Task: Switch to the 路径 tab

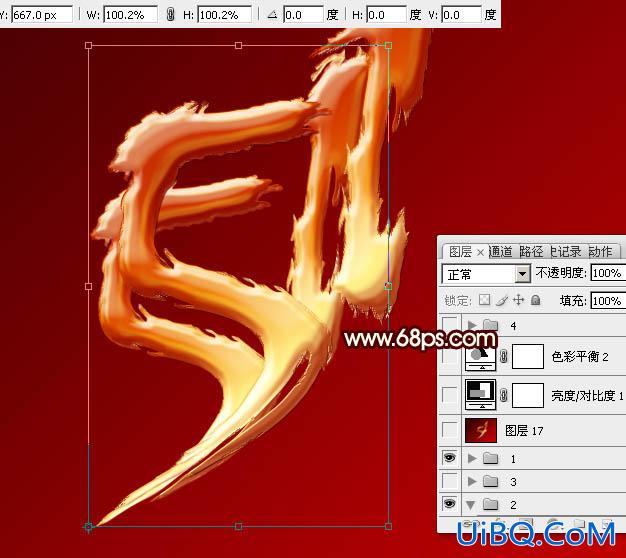Action: [531, 252]
